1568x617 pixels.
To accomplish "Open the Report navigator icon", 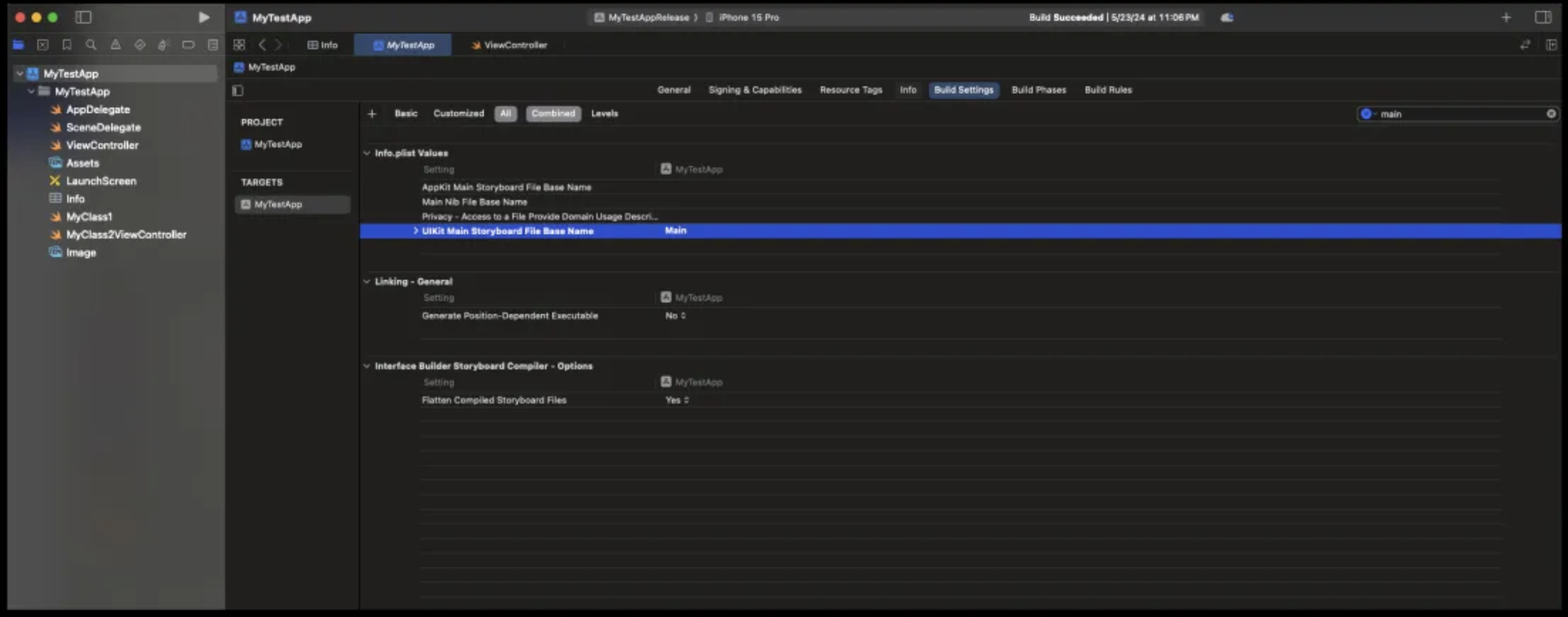I will (x=212, y=44).
